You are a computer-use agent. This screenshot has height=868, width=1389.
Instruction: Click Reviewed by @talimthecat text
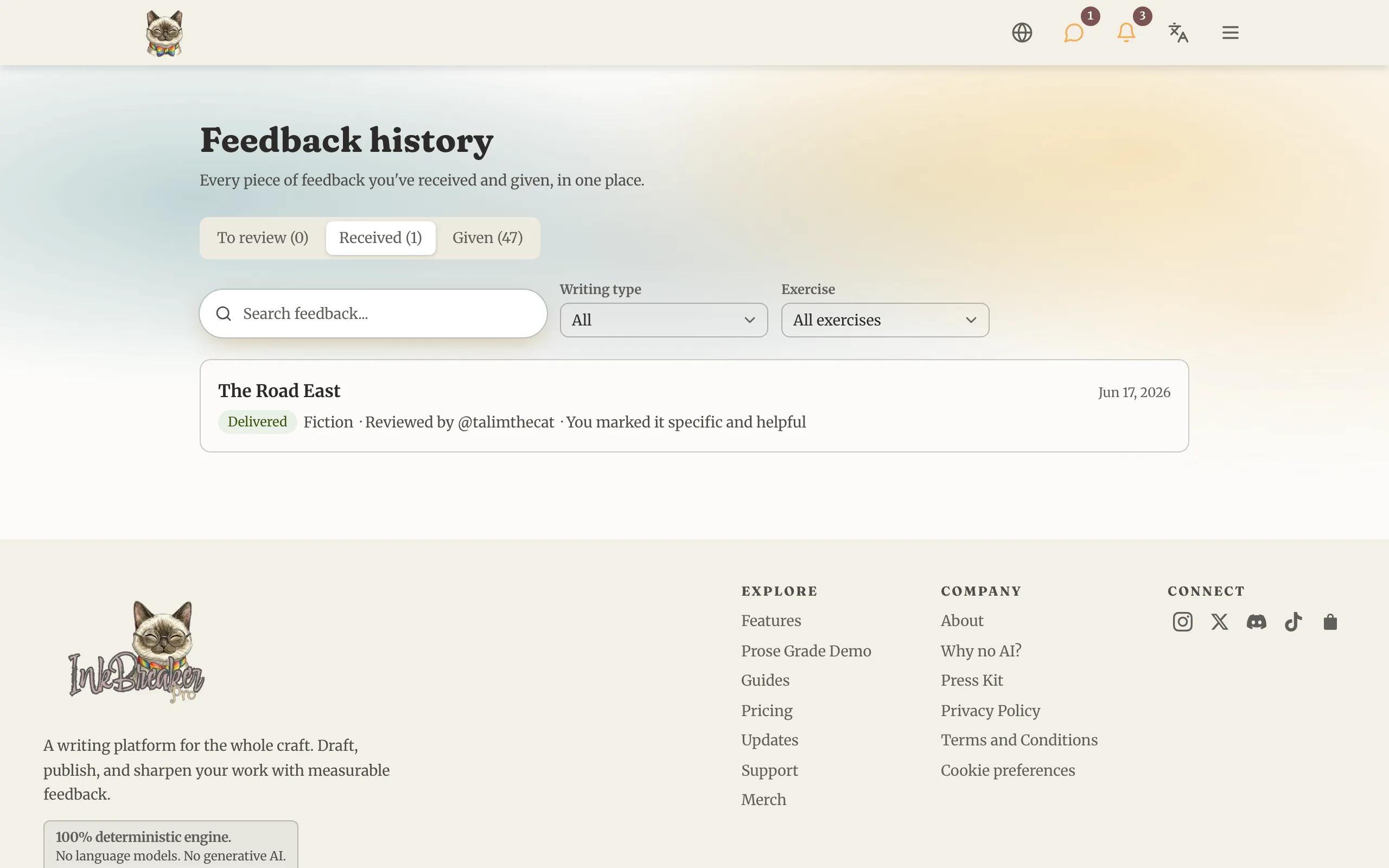pyautogui.click(x=459, y=422)
